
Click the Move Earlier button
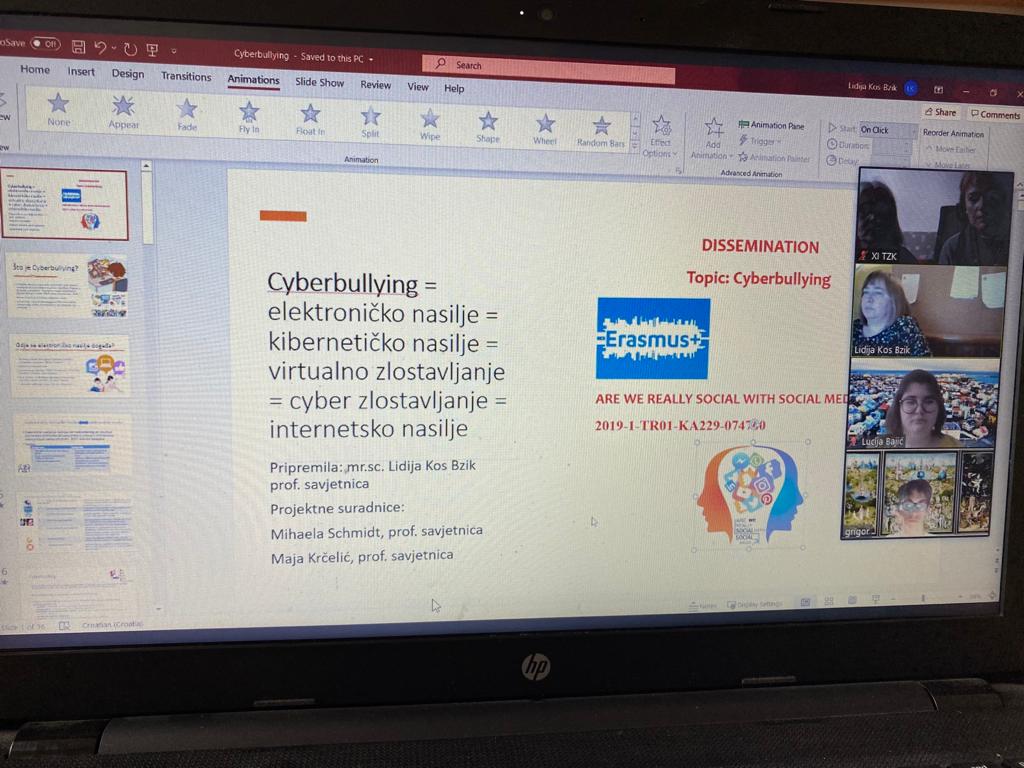pos(951,149)
